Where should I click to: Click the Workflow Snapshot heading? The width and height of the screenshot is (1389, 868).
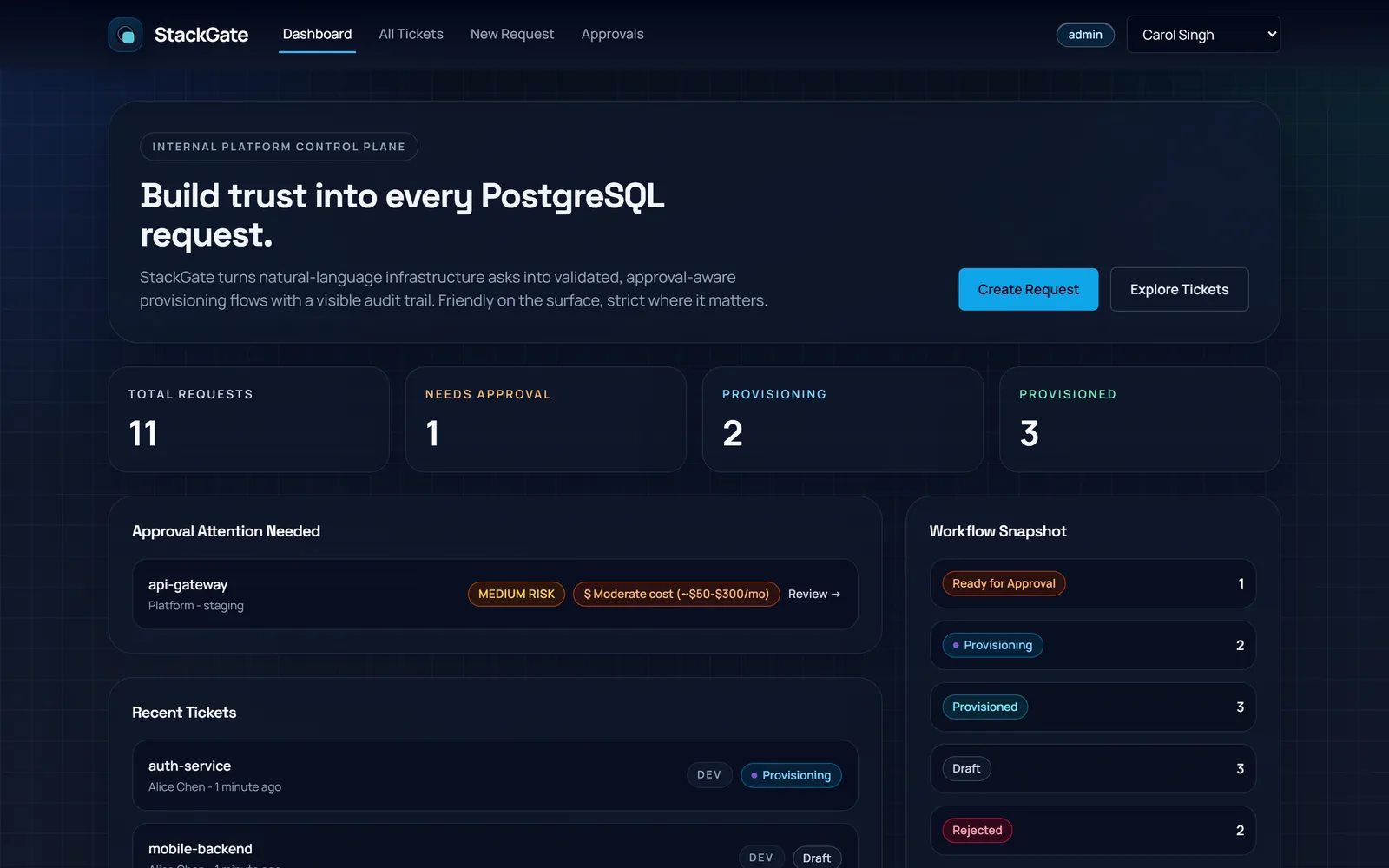[x=997, y=531]
